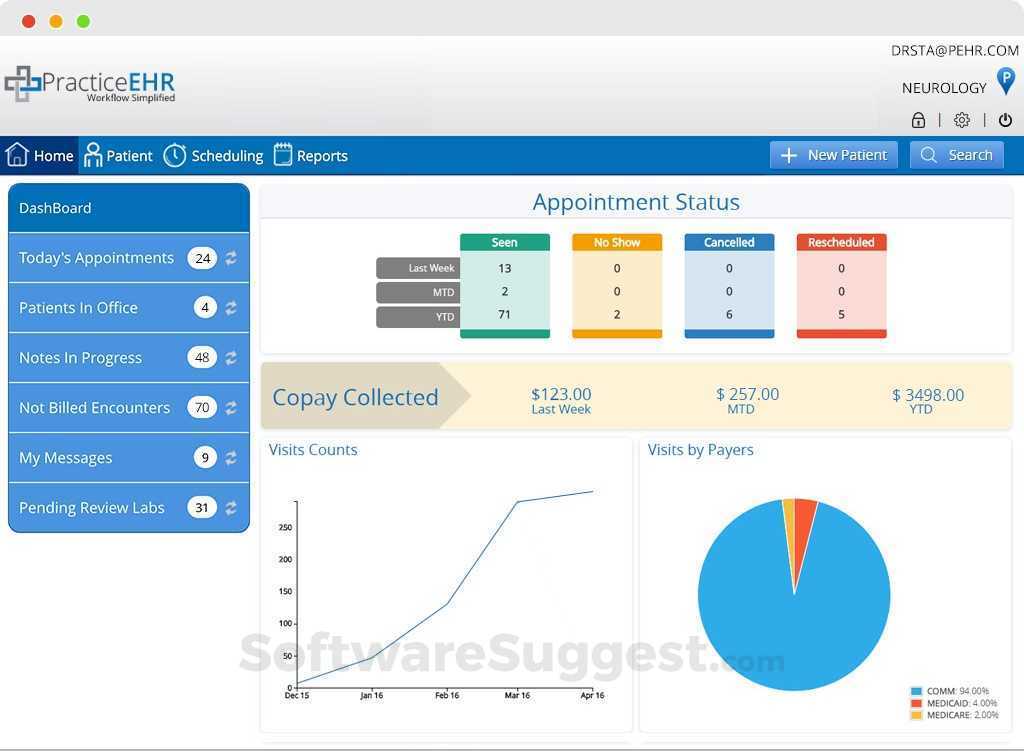Lock the session using the padlock icon
The height and width of the screenshot is (751, 1024).
pyautogui.click(x=918, y=119)
